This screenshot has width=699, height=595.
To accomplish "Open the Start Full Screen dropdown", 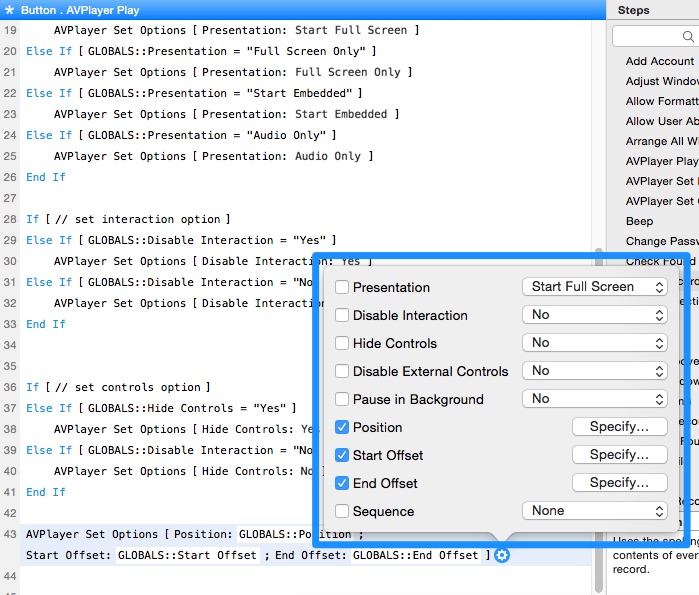I will (594, 287).
